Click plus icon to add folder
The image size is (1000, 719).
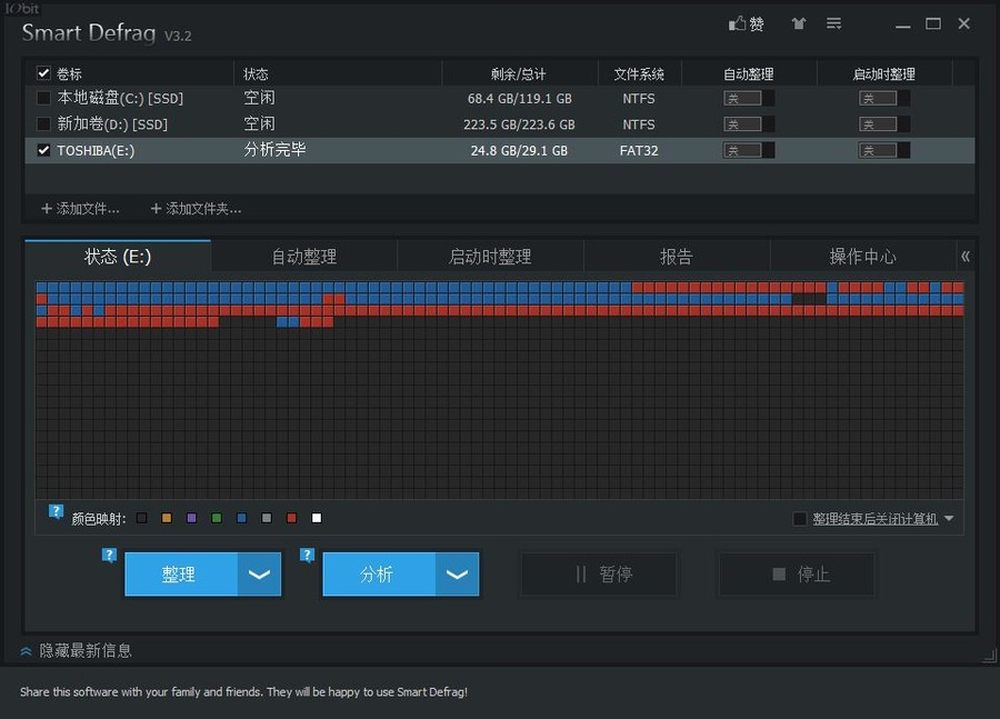click(x=156, y=209)
